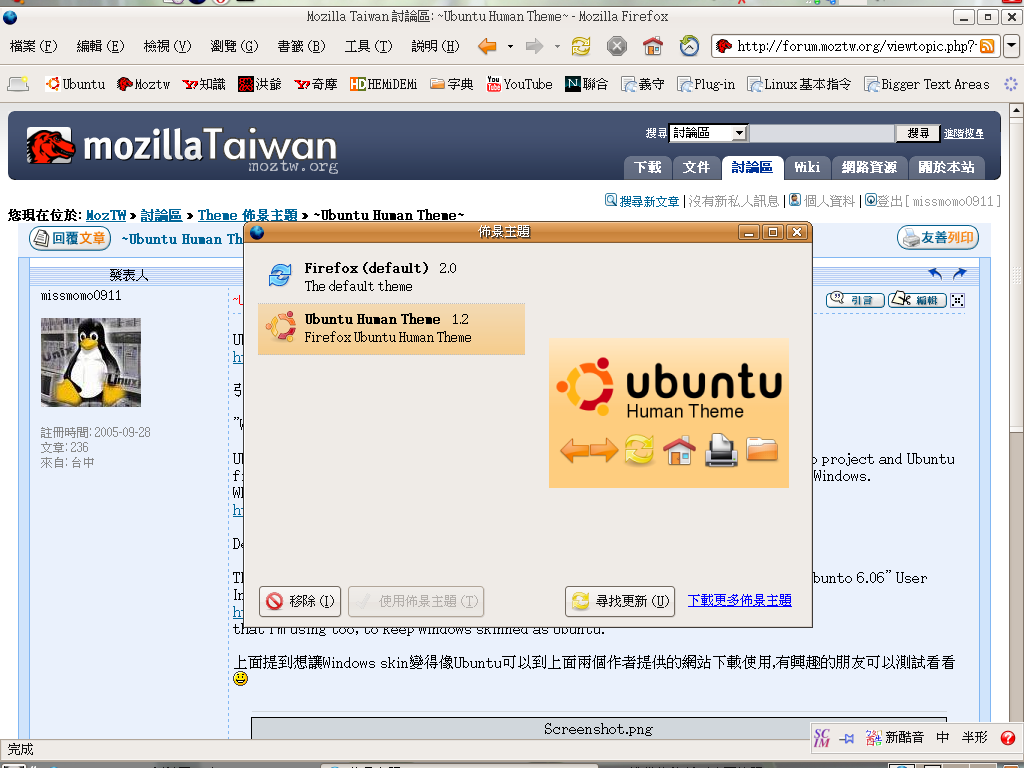The image size is (1024, 768).
Task: Open the address bar dropdown arrow
Action: (x=1011, y=46)
